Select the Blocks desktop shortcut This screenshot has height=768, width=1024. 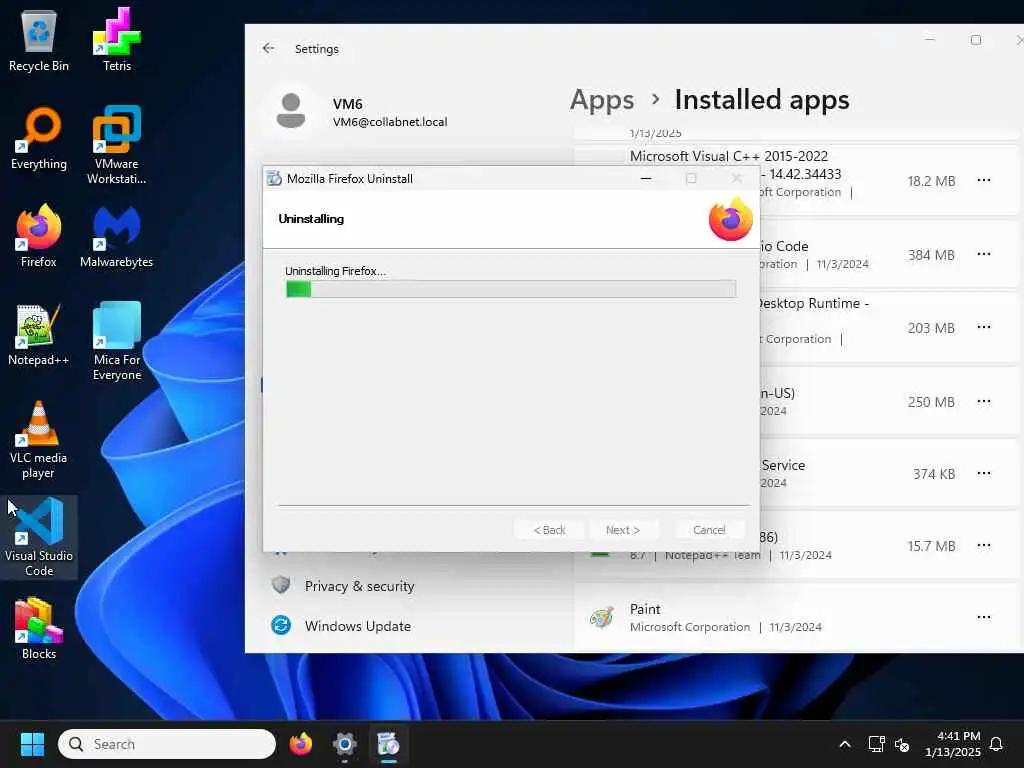click(39, 628)
